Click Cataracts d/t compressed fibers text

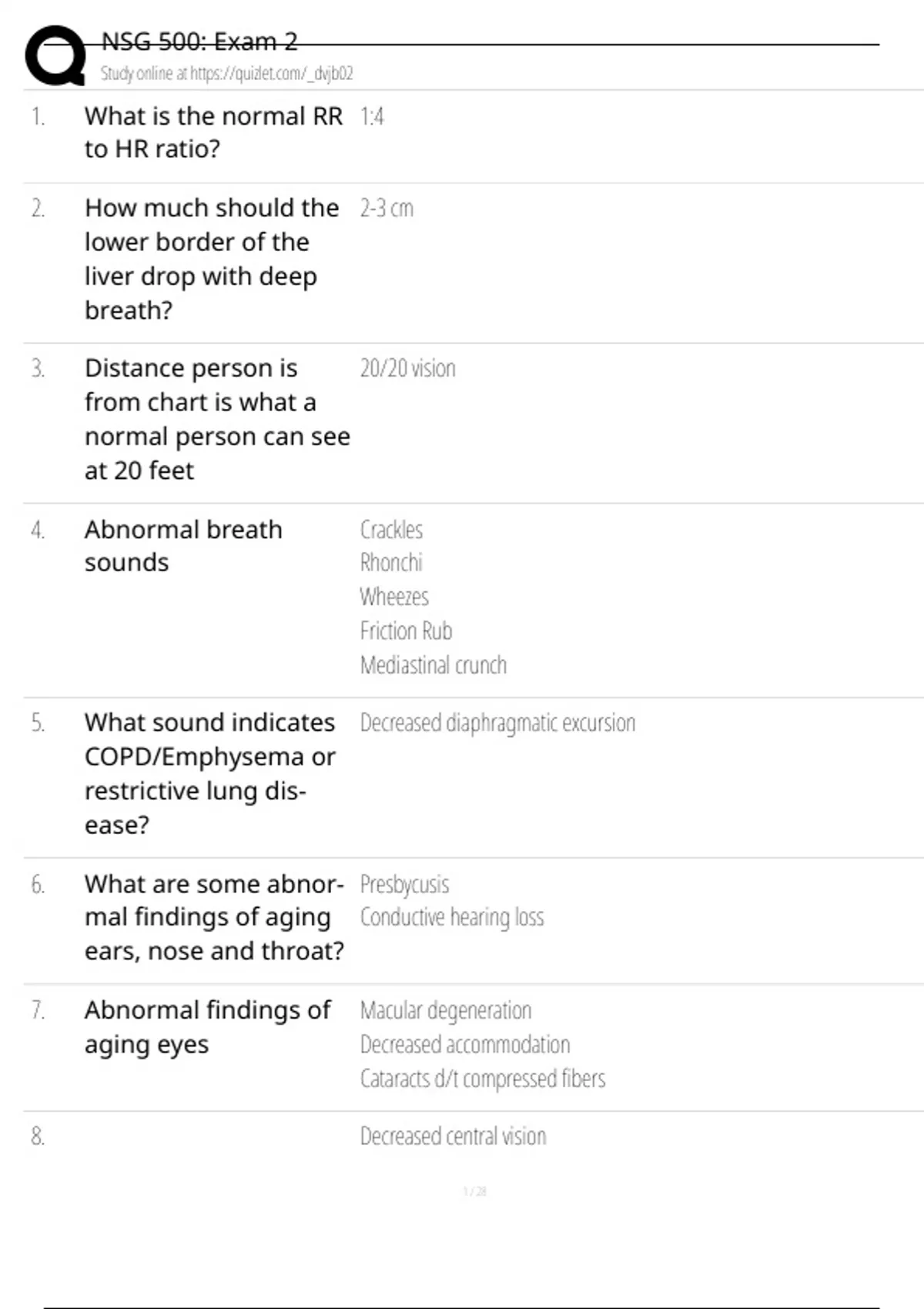coord(482,1079)
